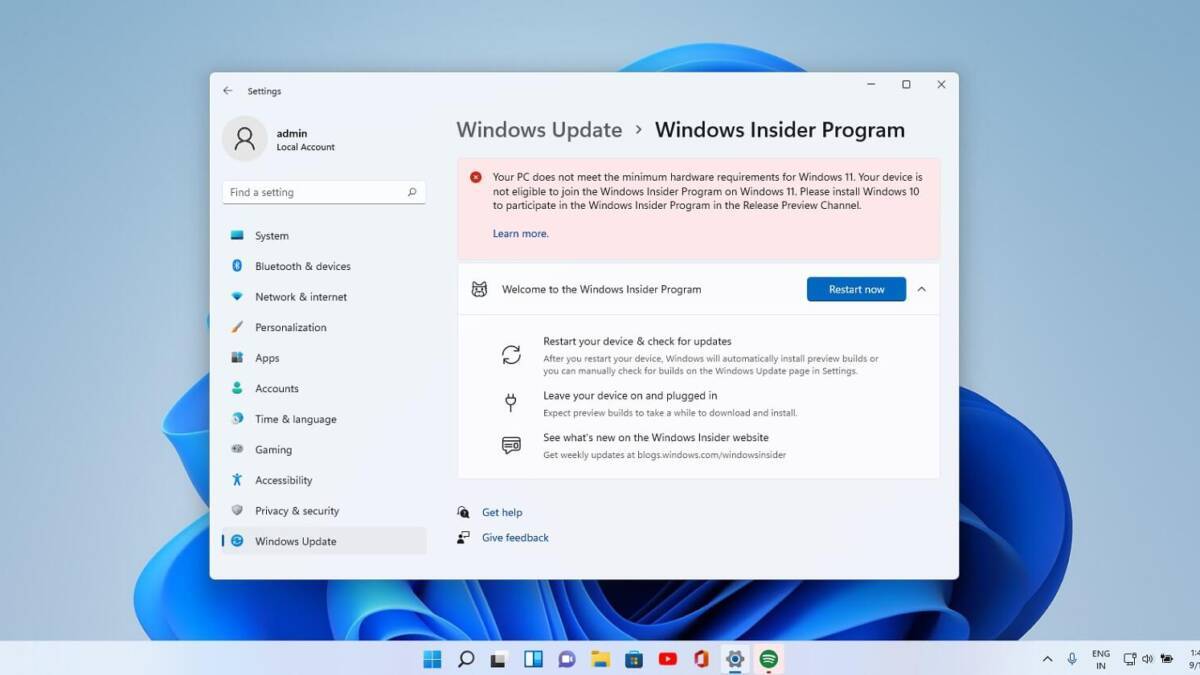Screen dimensions: 1200x675
Task: Open Microsoft Store from the taskbar
Action: click(x=634, y=659)
